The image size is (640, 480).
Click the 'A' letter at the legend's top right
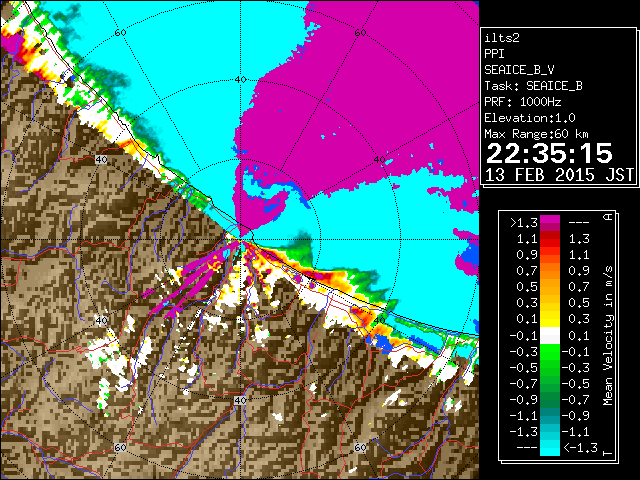pos(609,217)
